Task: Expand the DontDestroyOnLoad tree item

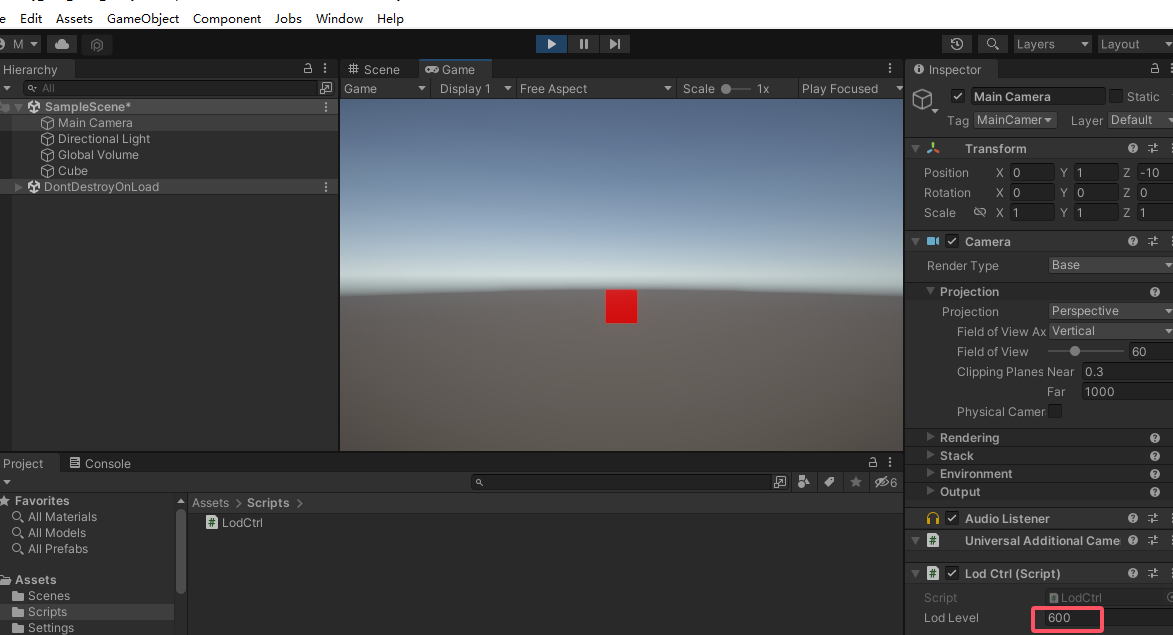Action: [18, 187]
